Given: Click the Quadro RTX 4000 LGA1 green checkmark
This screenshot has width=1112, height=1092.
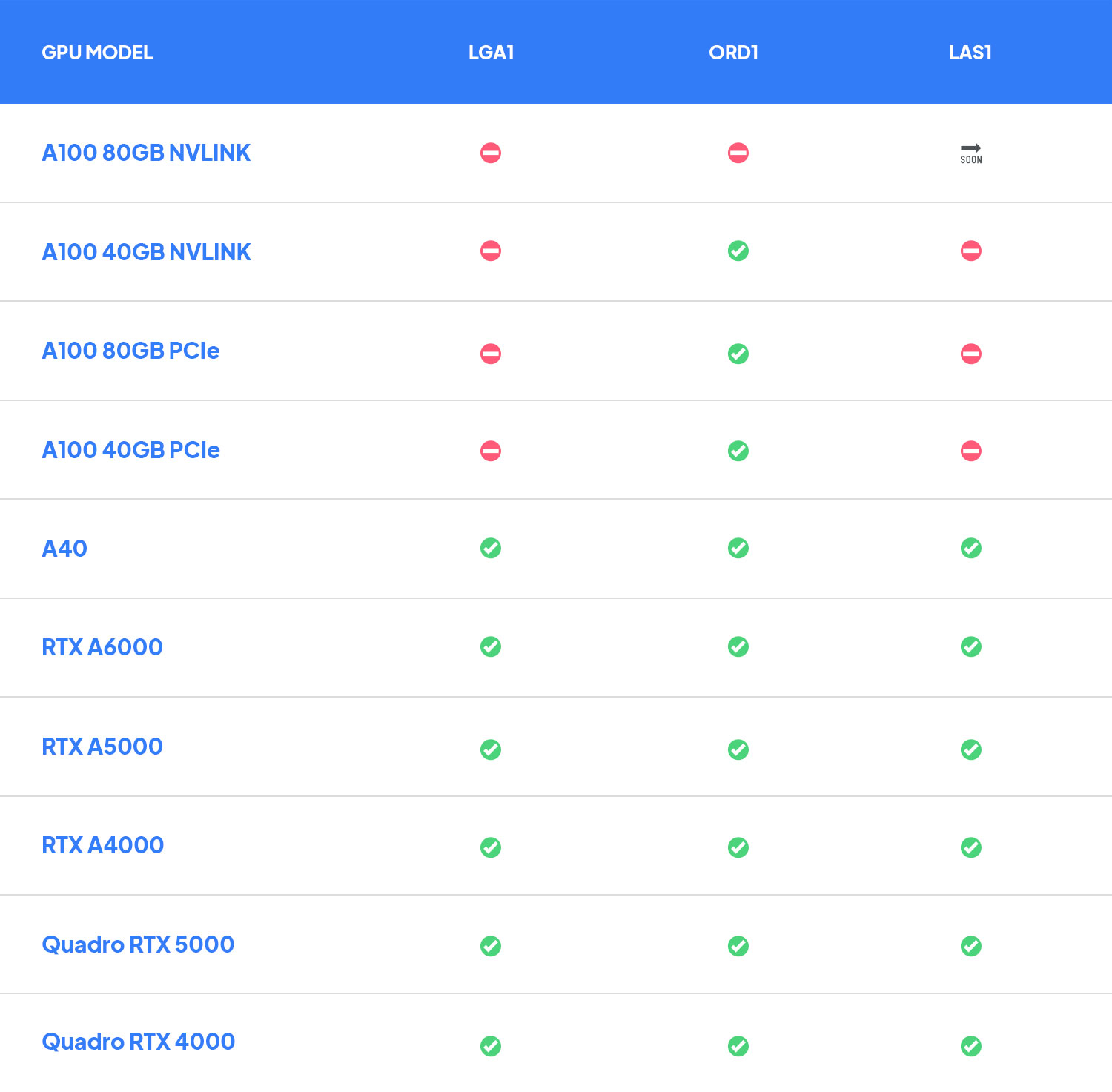Looking at the screenshot, I should [x=491, y=1046].
